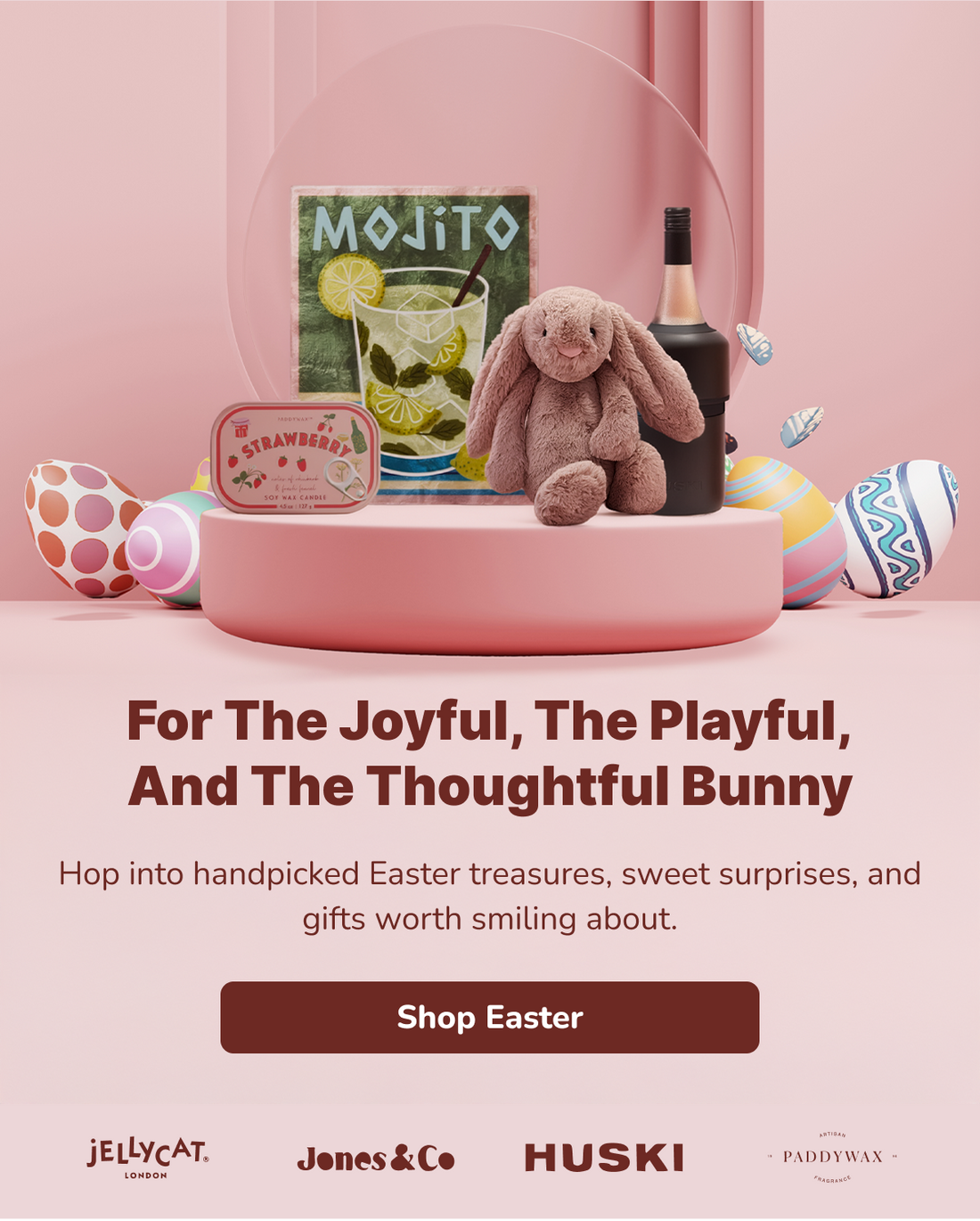Screen dimensions: 980x1221
Task: Select the Paddywax brand logo
Action: point(832,1157)
